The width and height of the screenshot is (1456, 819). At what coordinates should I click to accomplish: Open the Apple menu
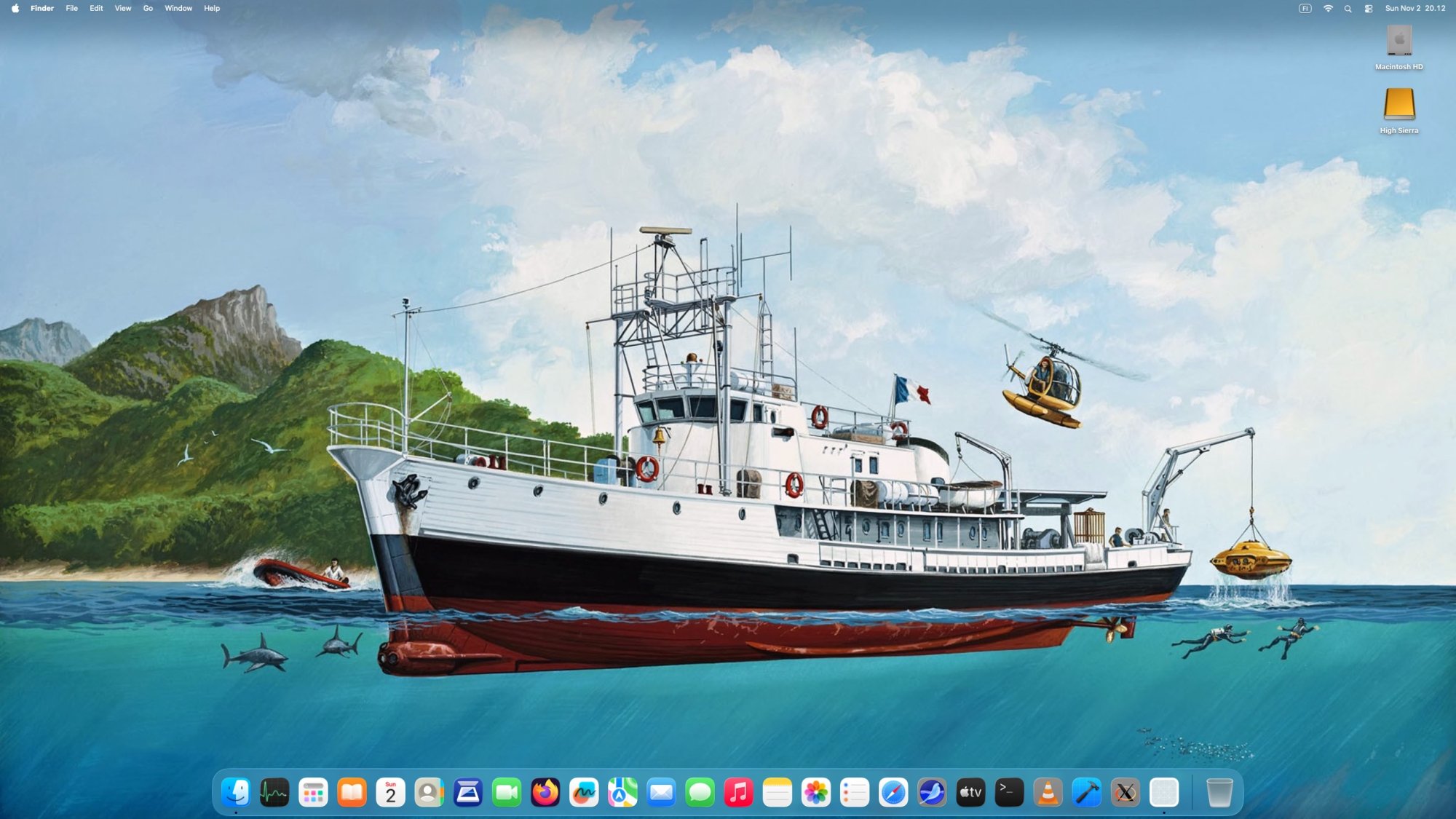15,8
